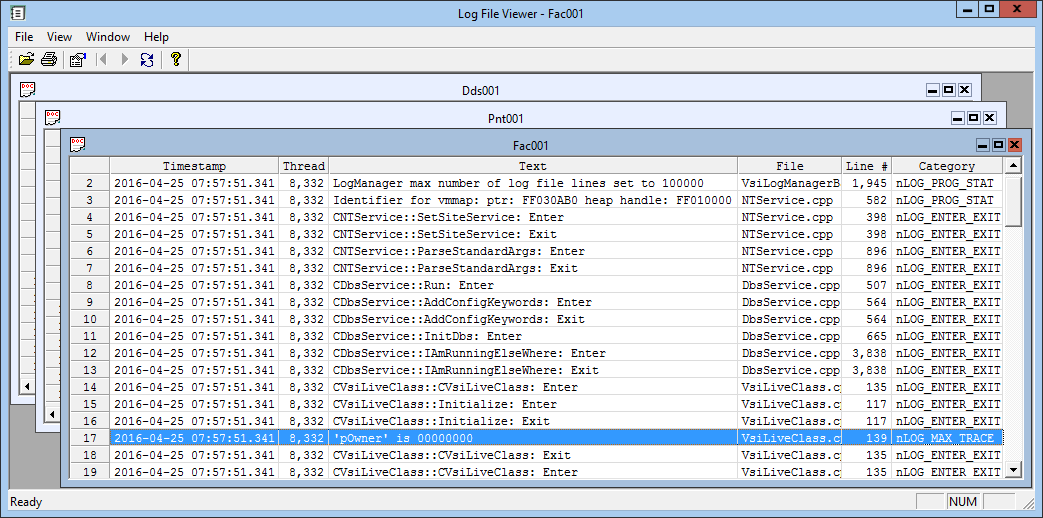
Task: Click line number 665 cell
Action: click(x=867, y=336)
